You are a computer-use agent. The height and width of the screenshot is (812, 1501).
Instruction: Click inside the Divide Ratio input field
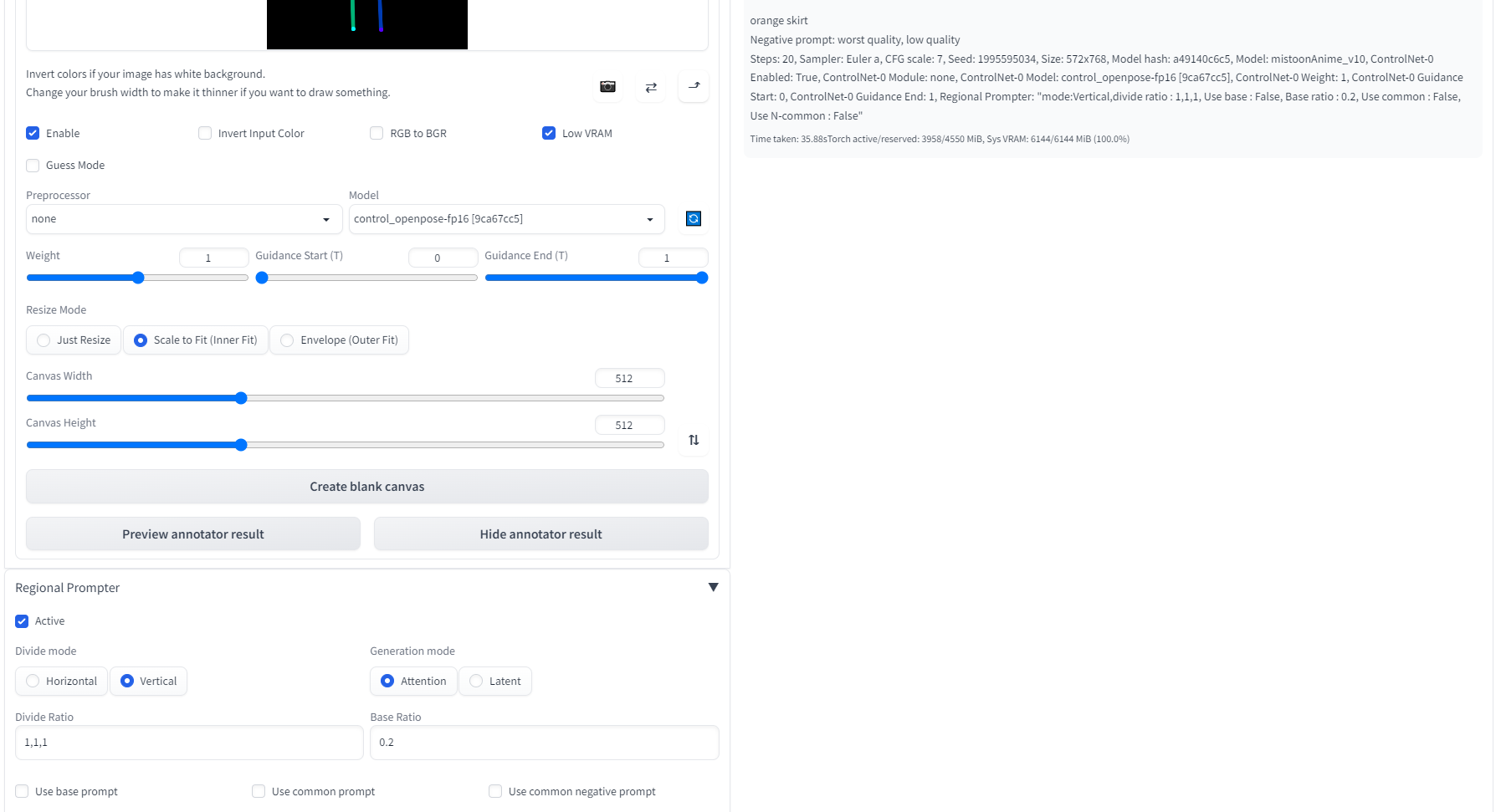point(188,742)
